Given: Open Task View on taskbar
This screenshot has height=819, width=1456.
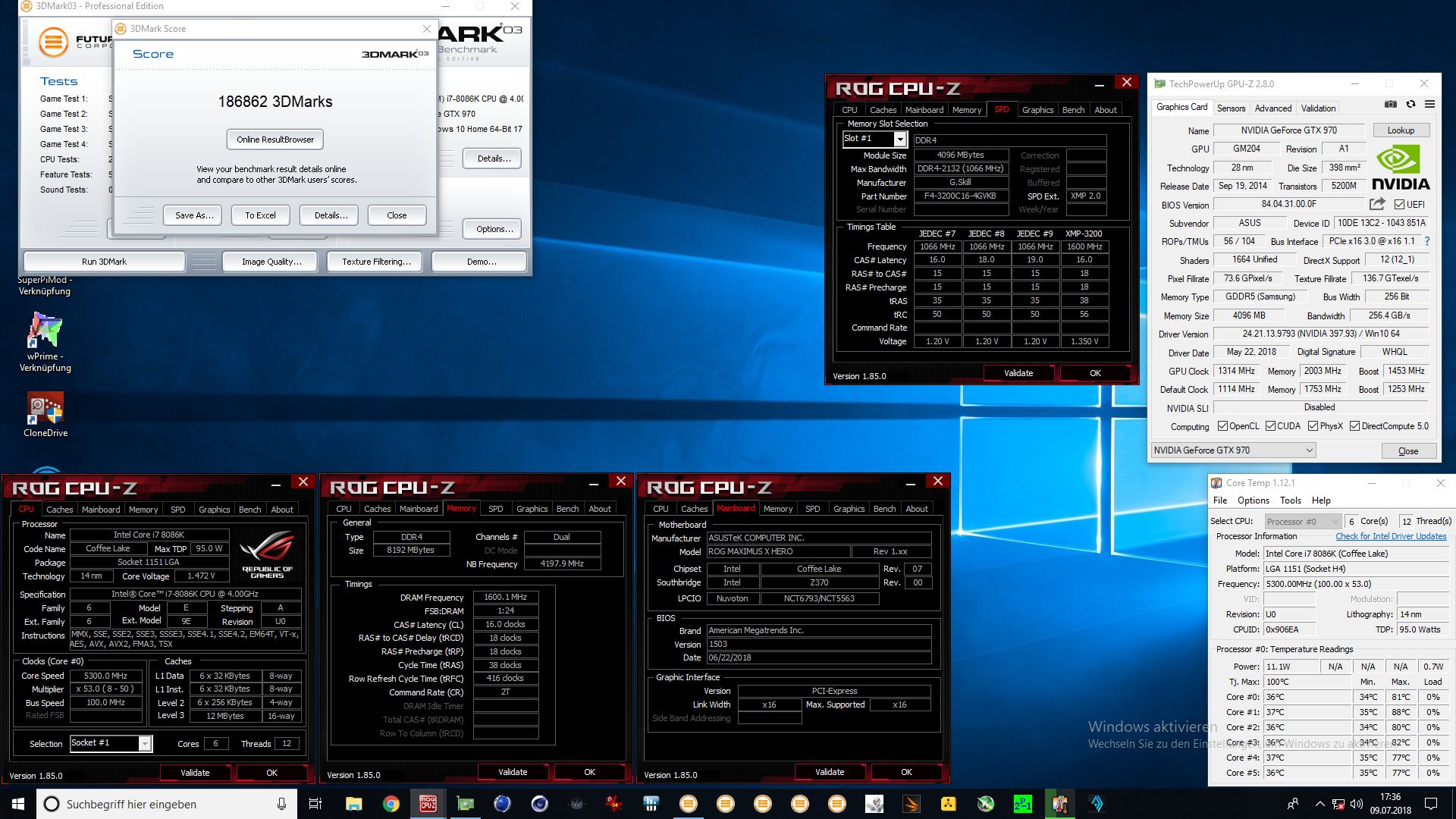Looking at the screenshot, I should click(315, 804).
